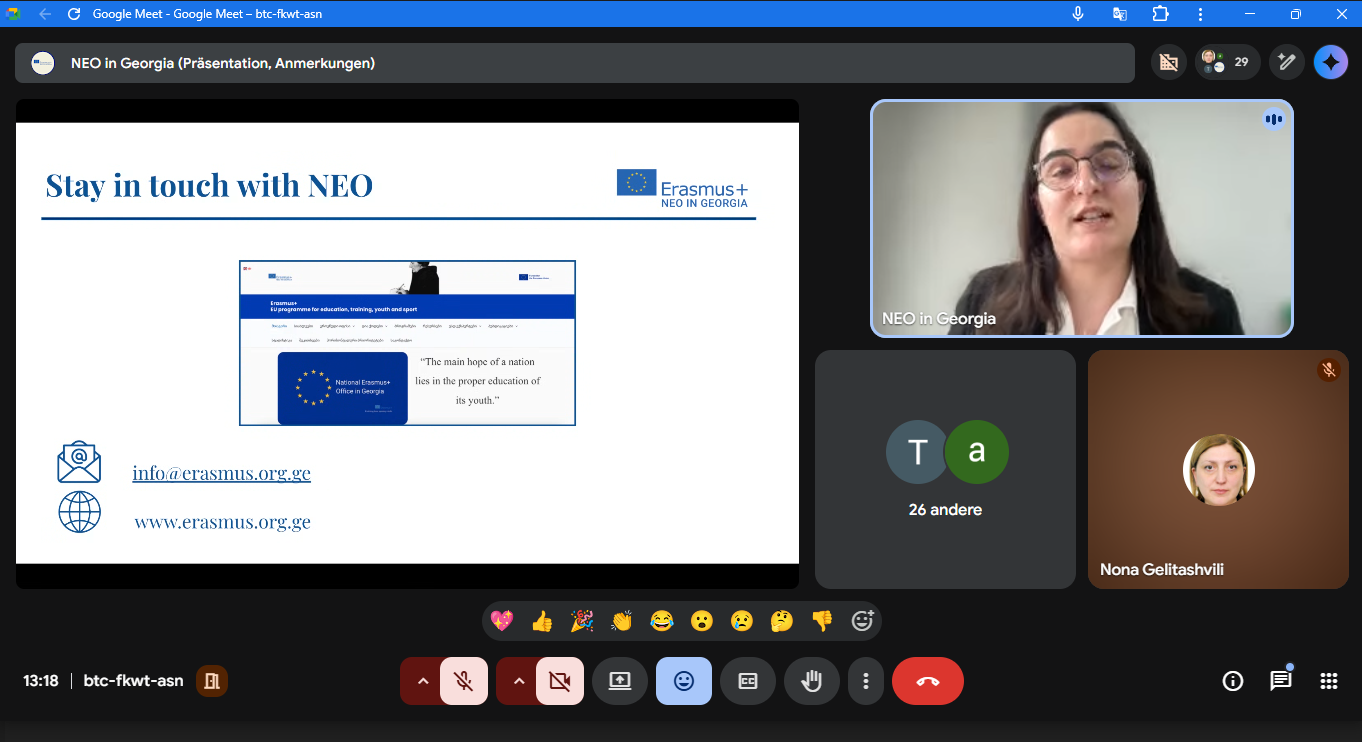This screenshot has height=742, width=1362.
Task: Send the thumbs up reaction
Action: pos(542,621)
